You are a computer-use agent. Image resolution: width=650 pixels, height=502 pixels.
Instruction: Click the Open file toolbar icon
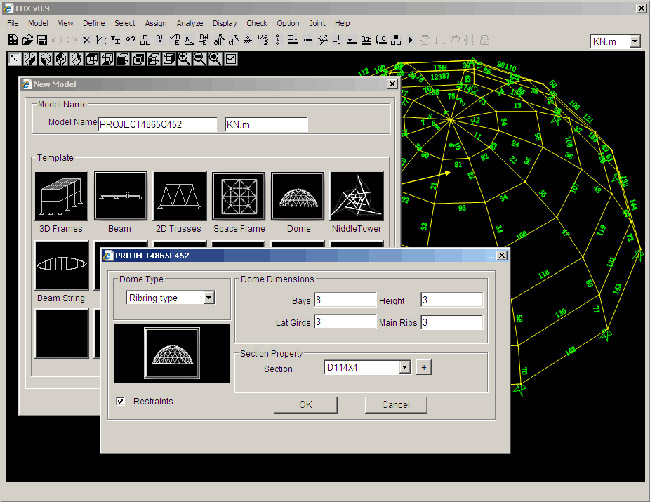click(x=26, y=40)
